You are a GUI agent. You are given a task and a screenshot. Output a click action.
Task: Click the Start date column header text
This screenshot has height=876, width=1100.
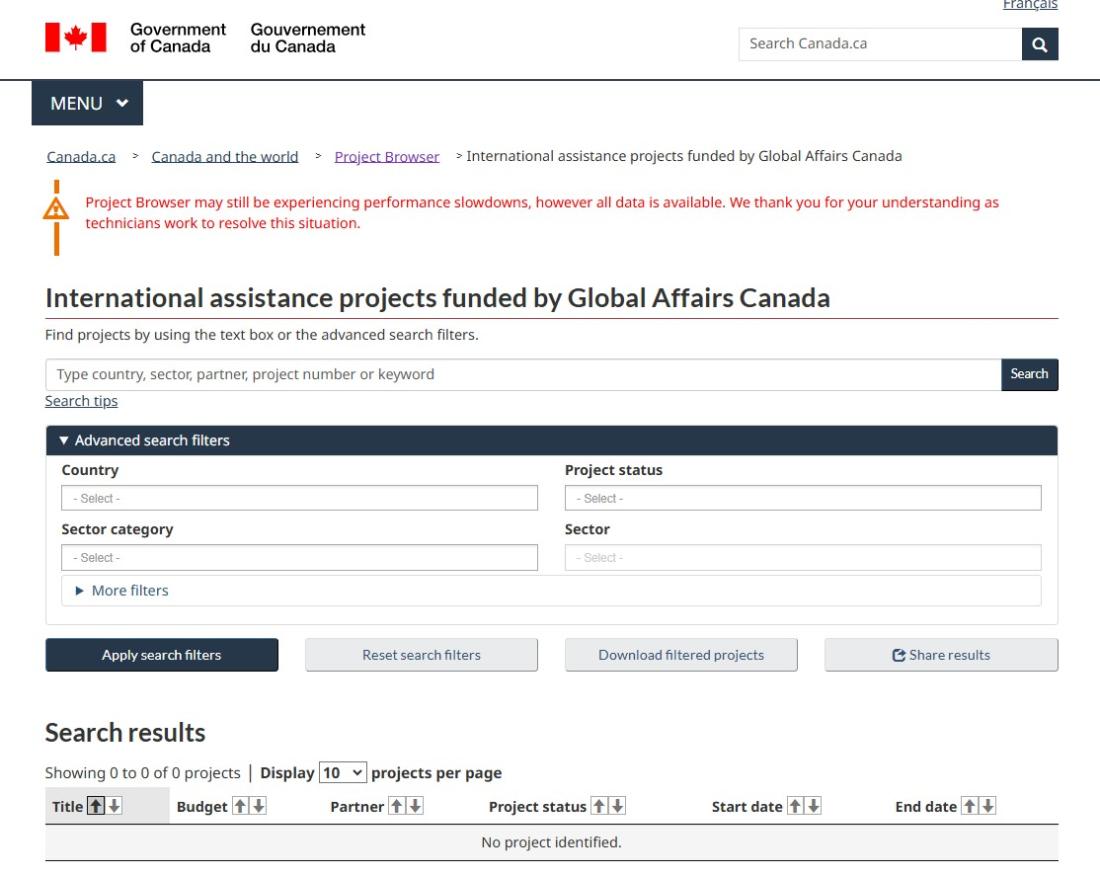point(747,807)
